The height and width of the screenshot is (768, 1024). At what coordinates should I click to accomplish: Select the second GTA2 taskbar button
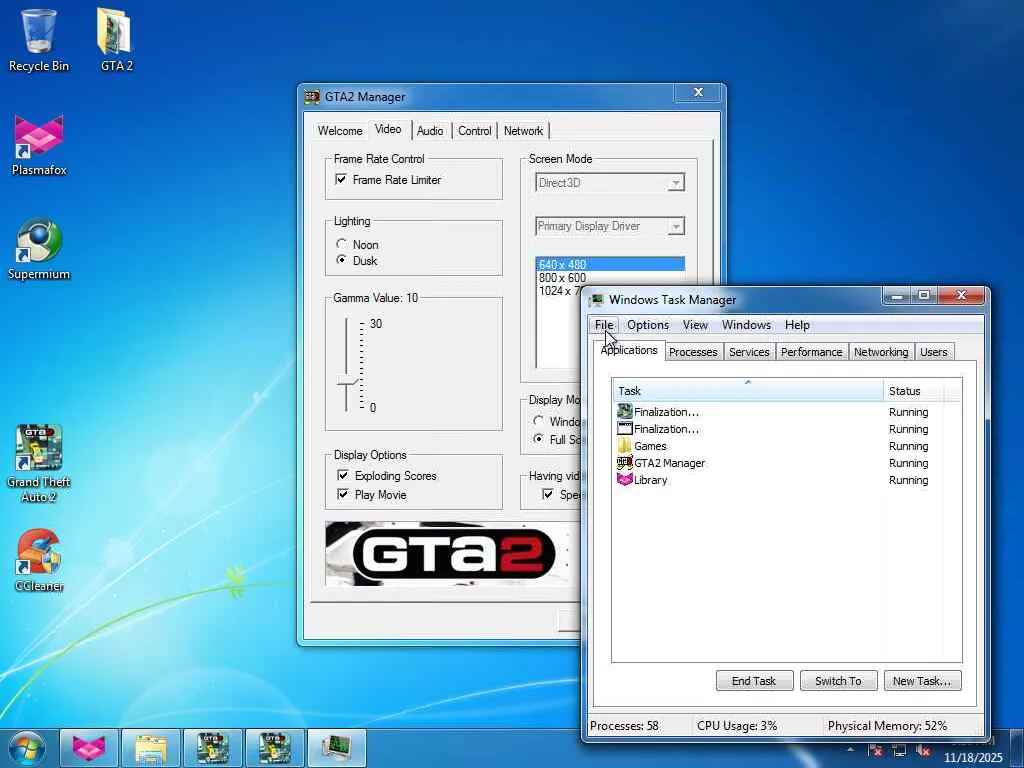coord(274,748)
